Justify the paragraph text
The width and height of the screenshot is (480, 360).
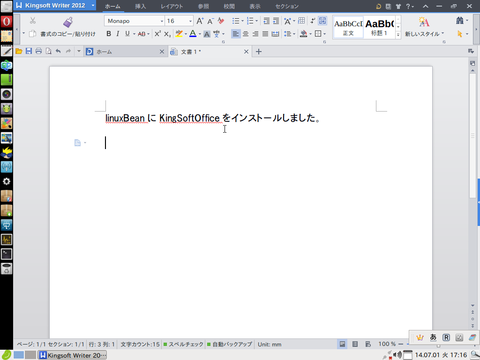(x=265, y=34)
